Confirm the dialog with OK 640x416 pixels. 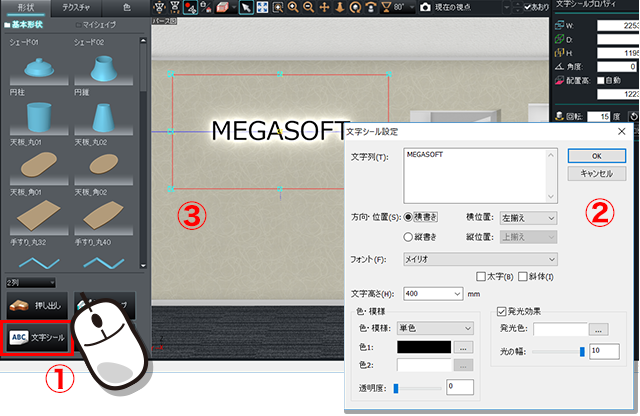point(595,156)
